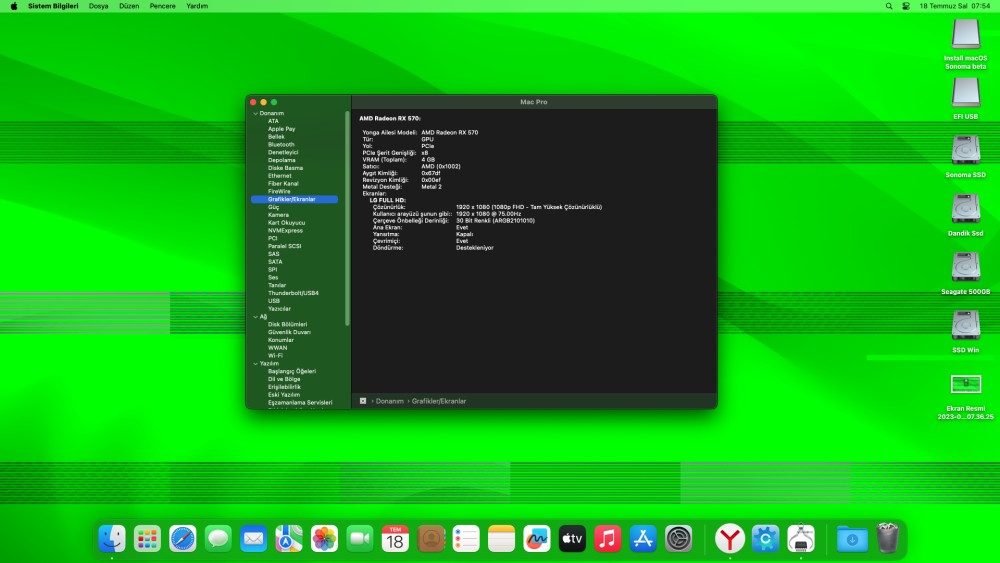Image resolution: width=1000 pixels, height=563 pixels.
Task: Launch the Yandex browser dock icon
Action: [730, 539]
